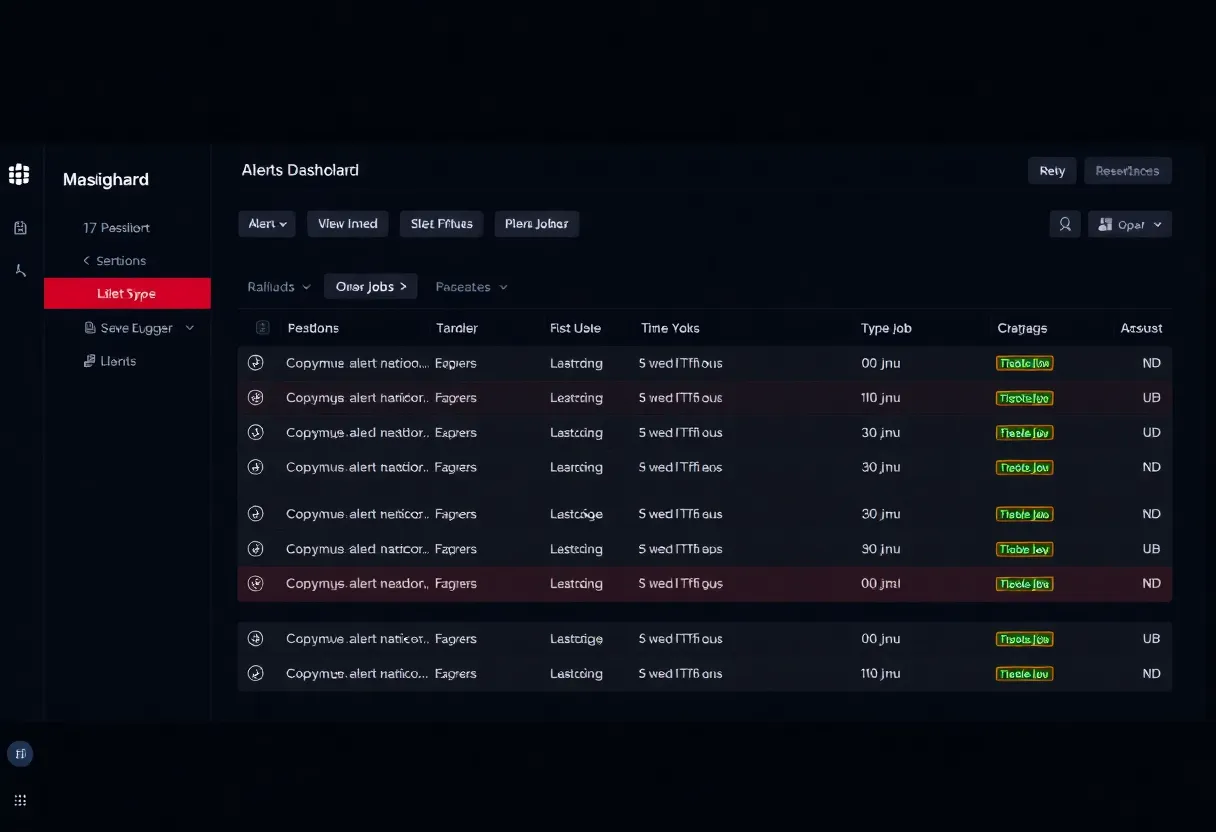Open the Llents sidebar item icon
The height and width of the screenshot is (832, 1216).
(x=90, y=361)
